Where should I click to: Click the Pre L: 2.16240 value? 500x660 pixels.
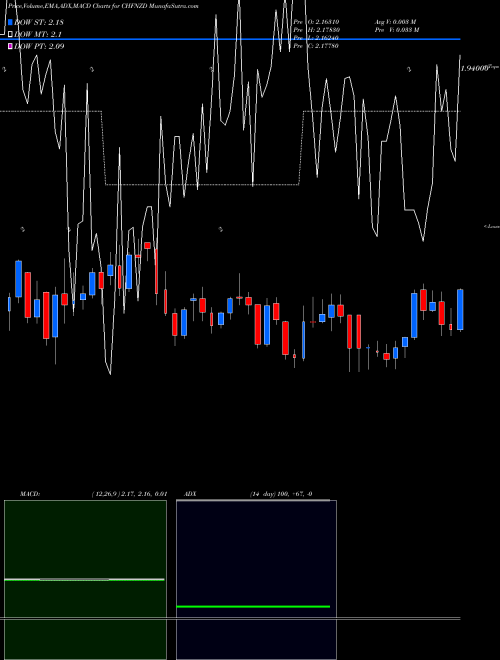[316, 38]
